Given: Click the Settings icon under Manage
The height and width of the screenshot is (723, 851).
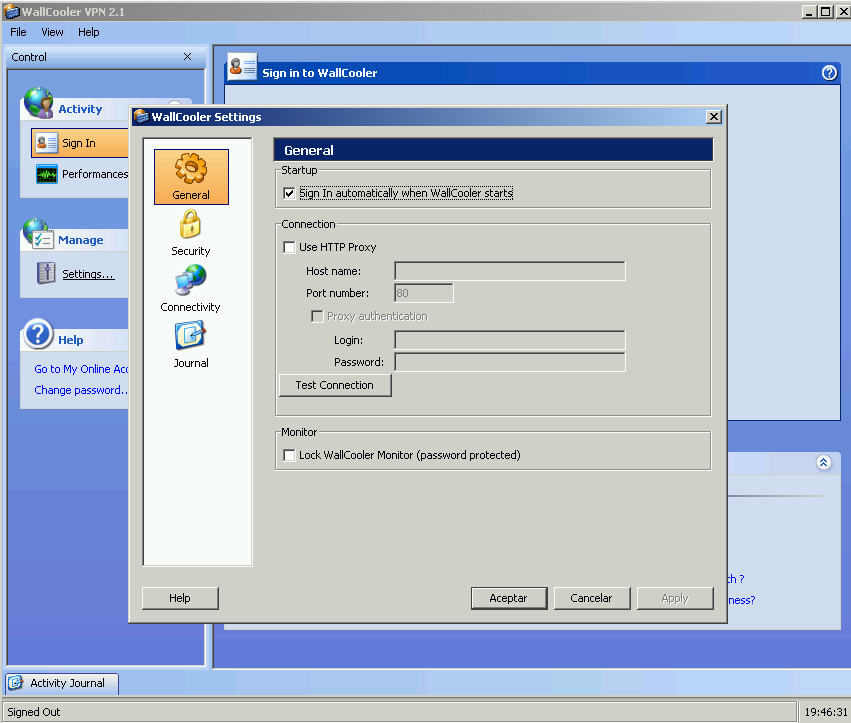Looking at the screenshot, I should coord(46,273).
